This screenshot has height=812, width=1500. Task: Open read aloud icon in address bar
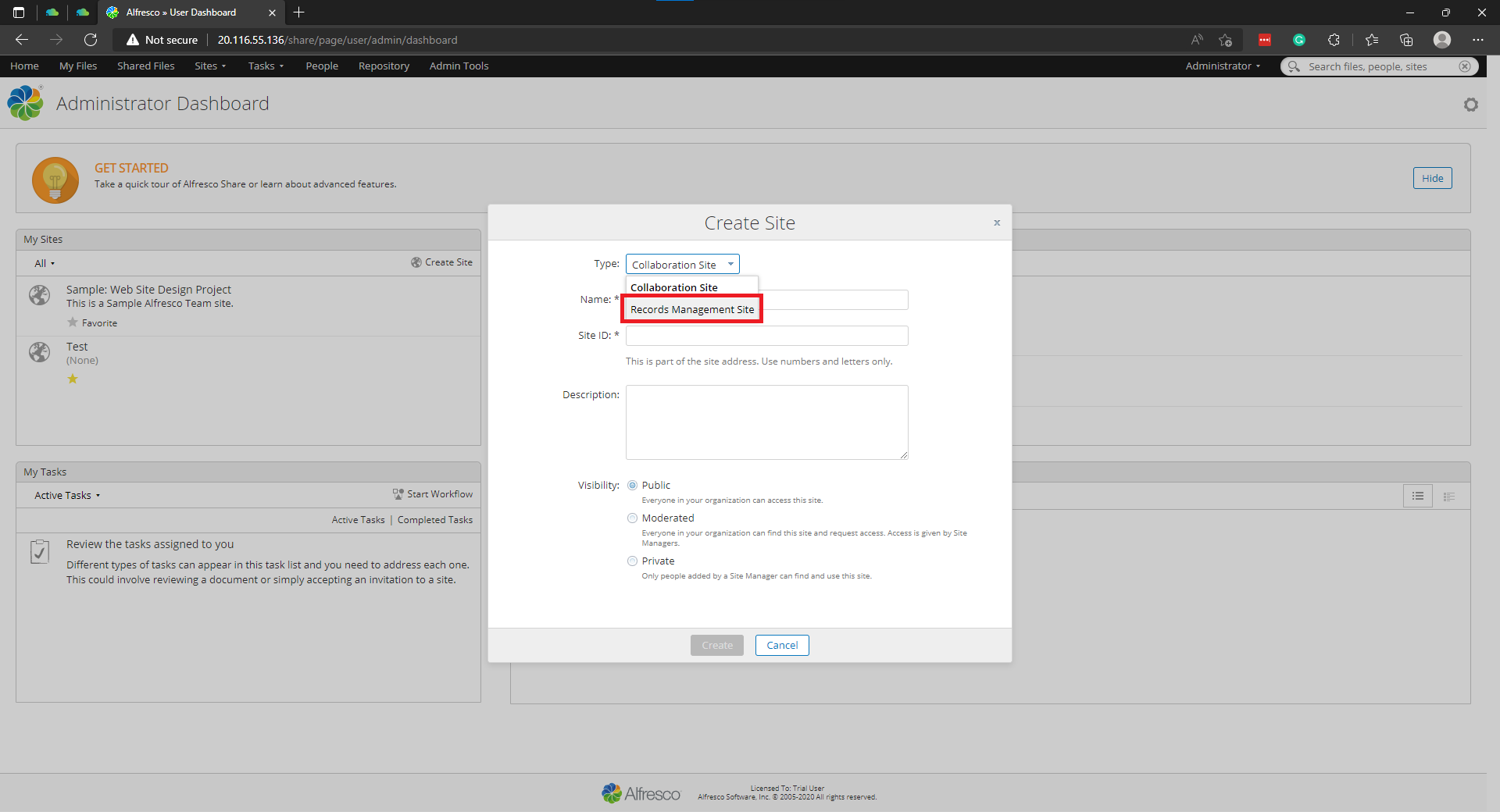click(x=1197, y=40)
